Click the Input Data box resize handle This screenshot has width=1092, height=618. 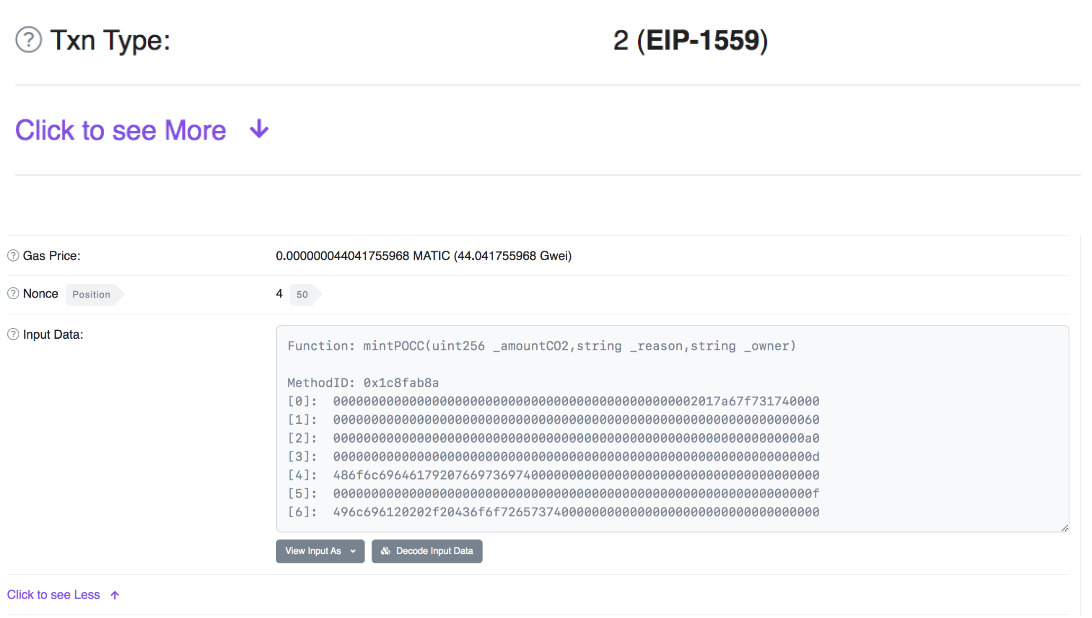pyautogui.click(x=1064, y=527)
